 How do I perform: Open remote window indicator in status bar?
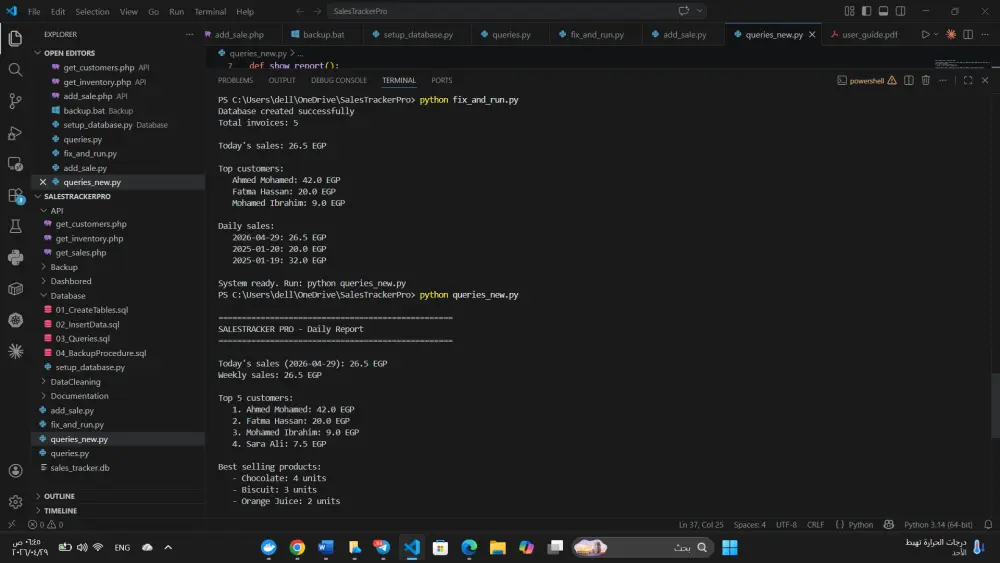click(11, 525)
